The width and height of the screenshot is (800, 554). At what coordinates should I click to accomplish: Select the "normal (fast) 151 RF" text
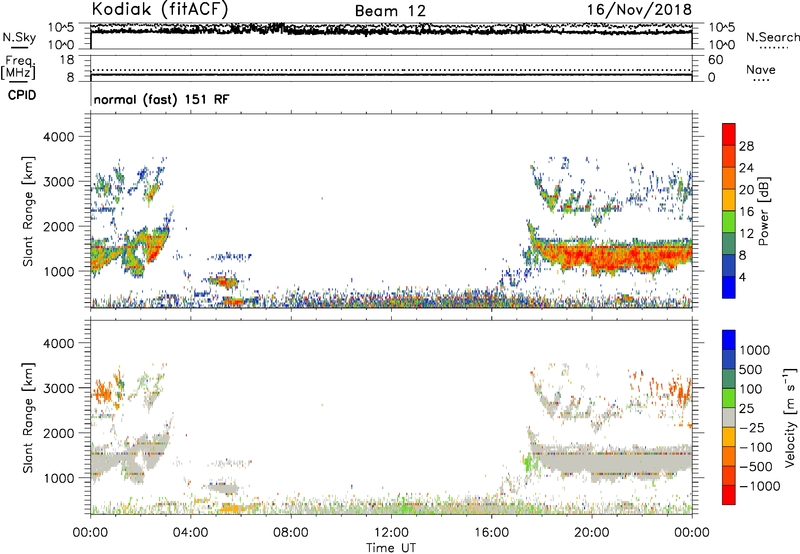coord(161,99)
